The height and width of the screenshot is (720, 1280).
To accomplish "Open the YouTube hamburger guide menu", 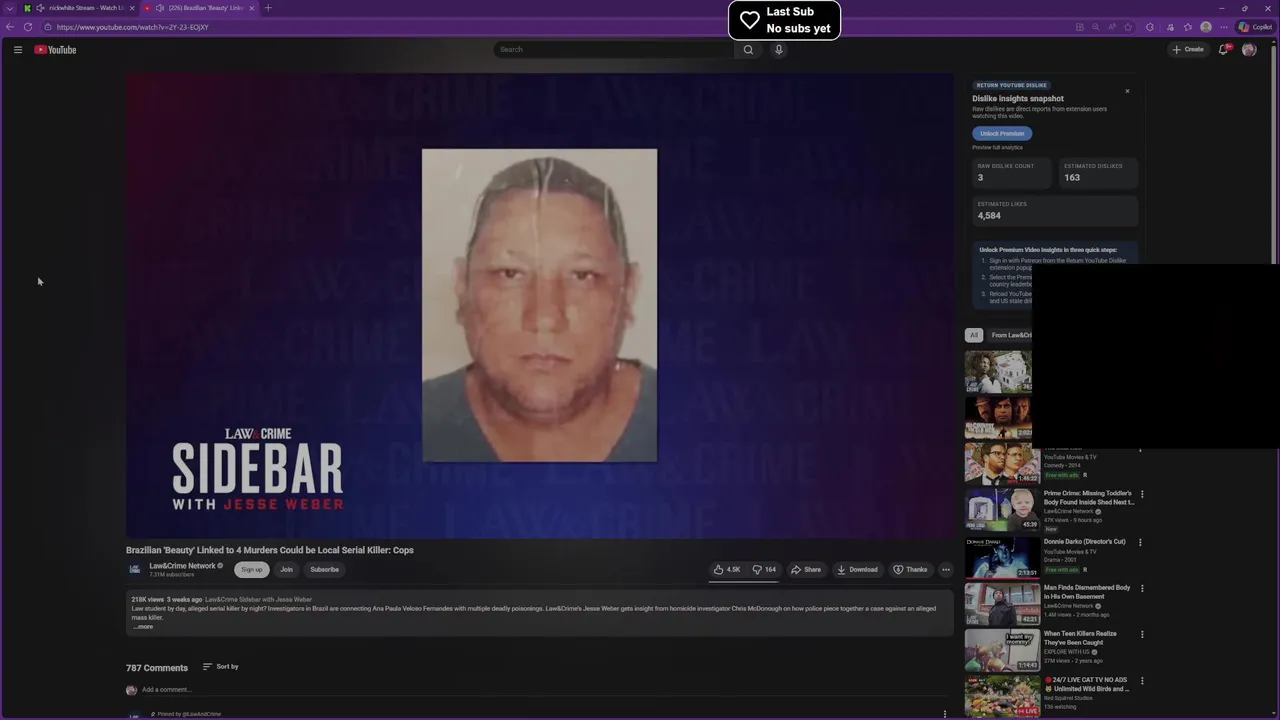I will [18, 49].
